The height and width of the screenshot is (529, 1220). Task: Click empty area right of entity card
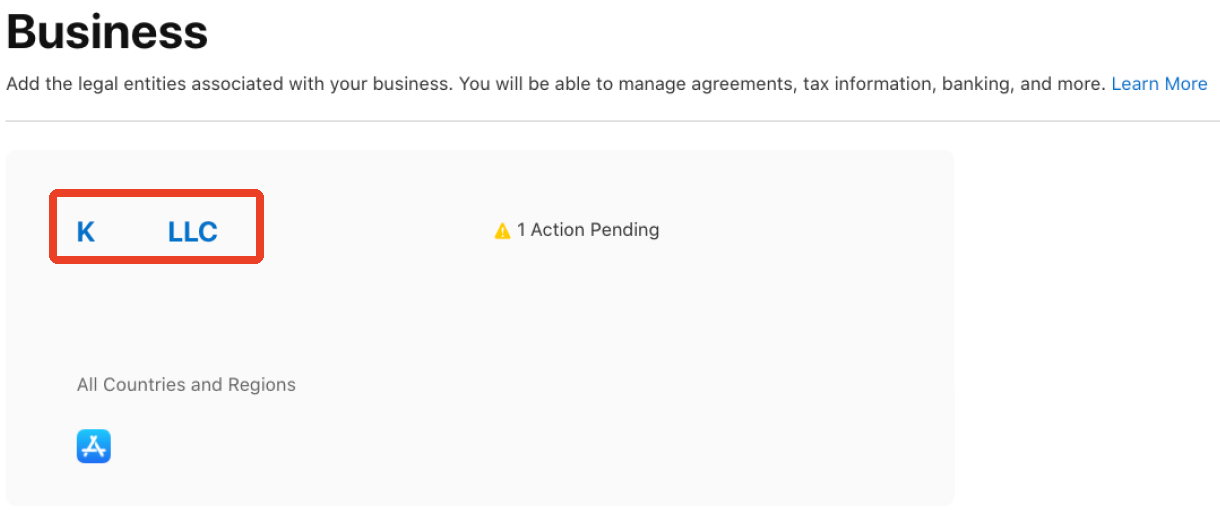[1085, 330]
